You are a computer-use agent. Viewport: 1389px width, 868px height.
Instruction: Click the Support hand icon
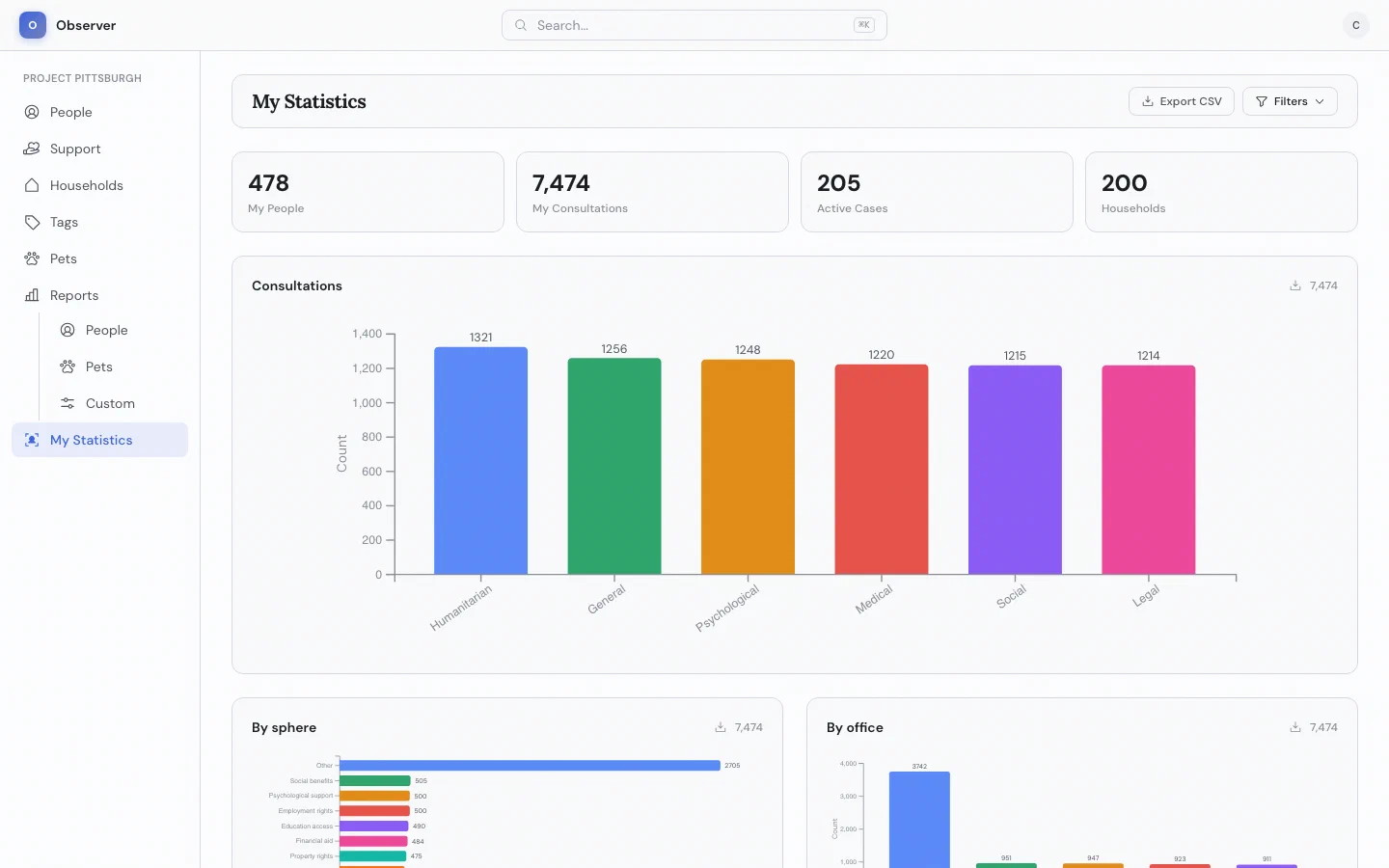(x=32, y=149)
